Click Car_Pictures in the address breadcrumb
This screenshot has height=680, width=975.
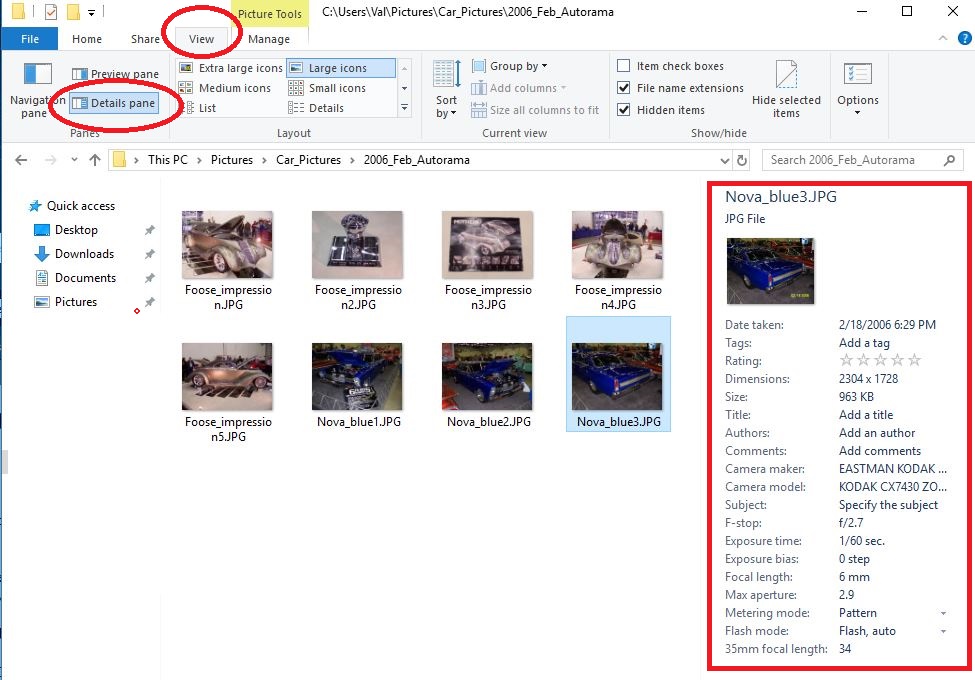pyautogui.click(x=310, y=160)
